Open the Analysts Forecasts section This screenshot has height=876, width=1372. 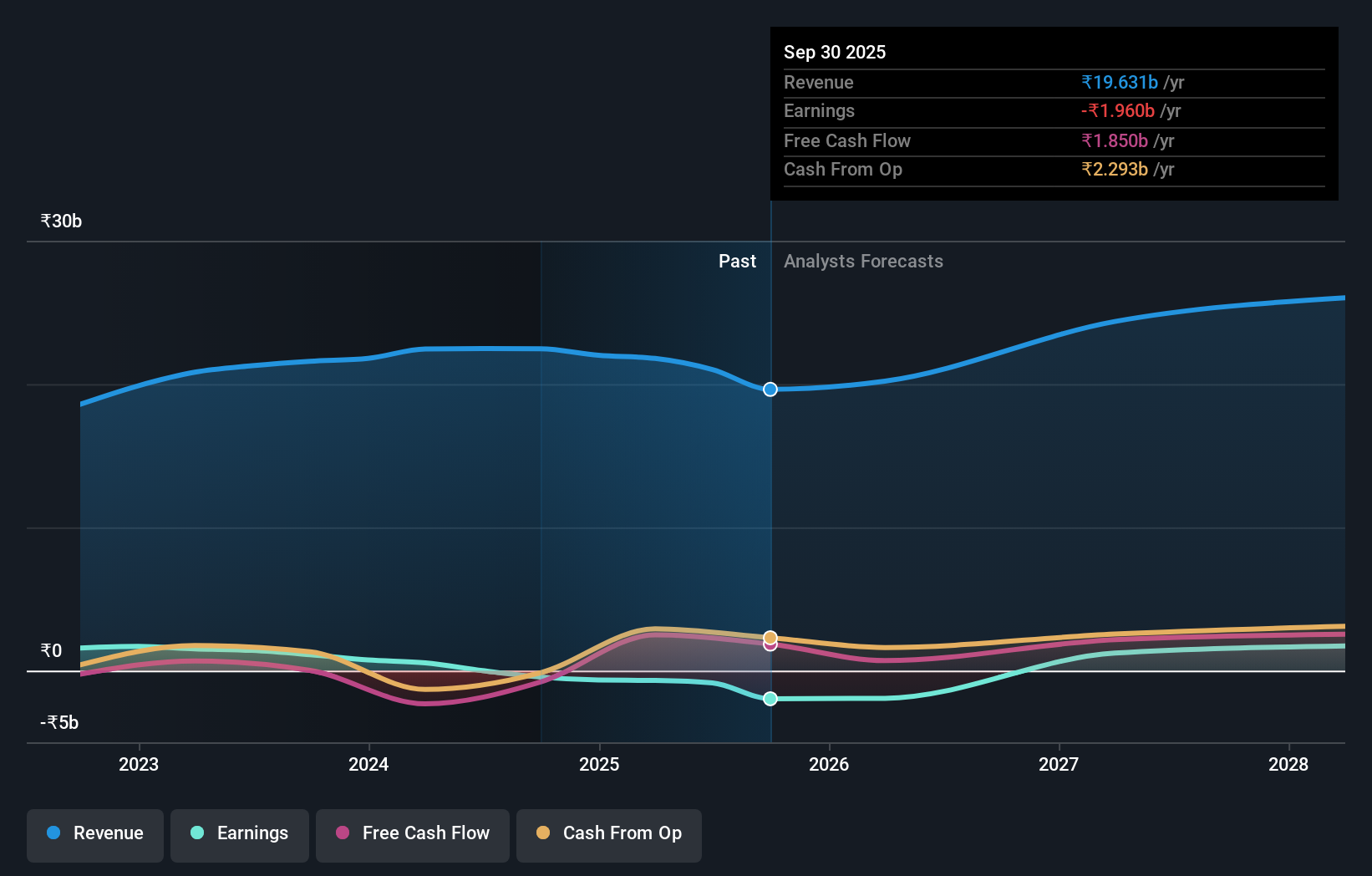click(x=863, y=261)
